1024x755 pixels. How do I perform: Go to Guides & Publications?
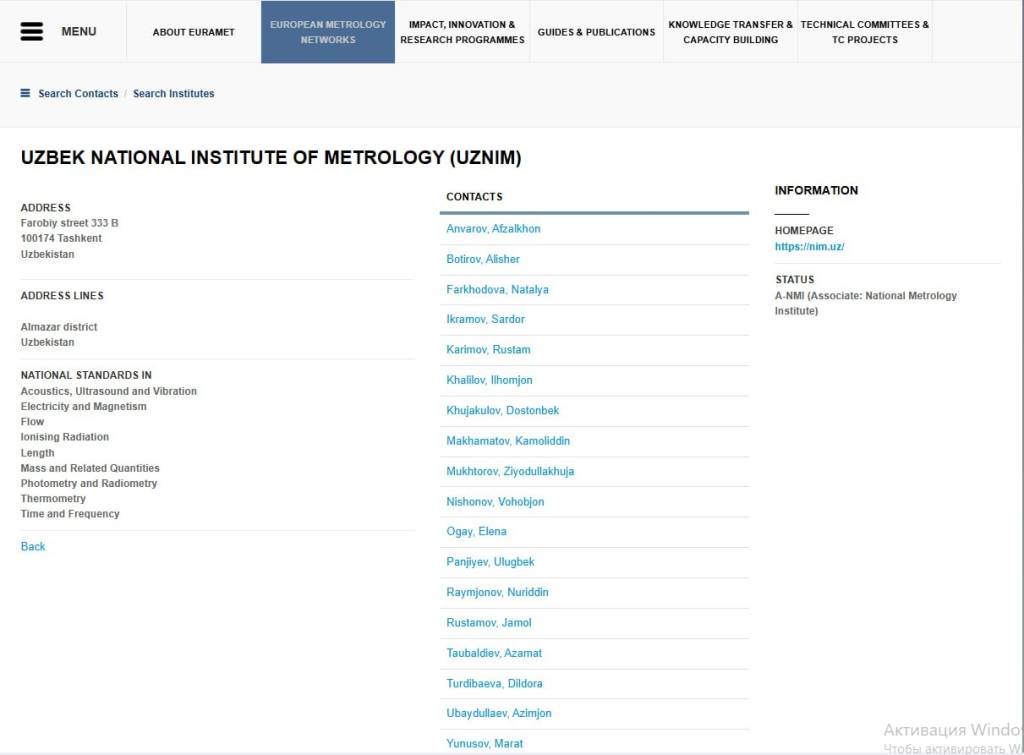tap(596, 32)
